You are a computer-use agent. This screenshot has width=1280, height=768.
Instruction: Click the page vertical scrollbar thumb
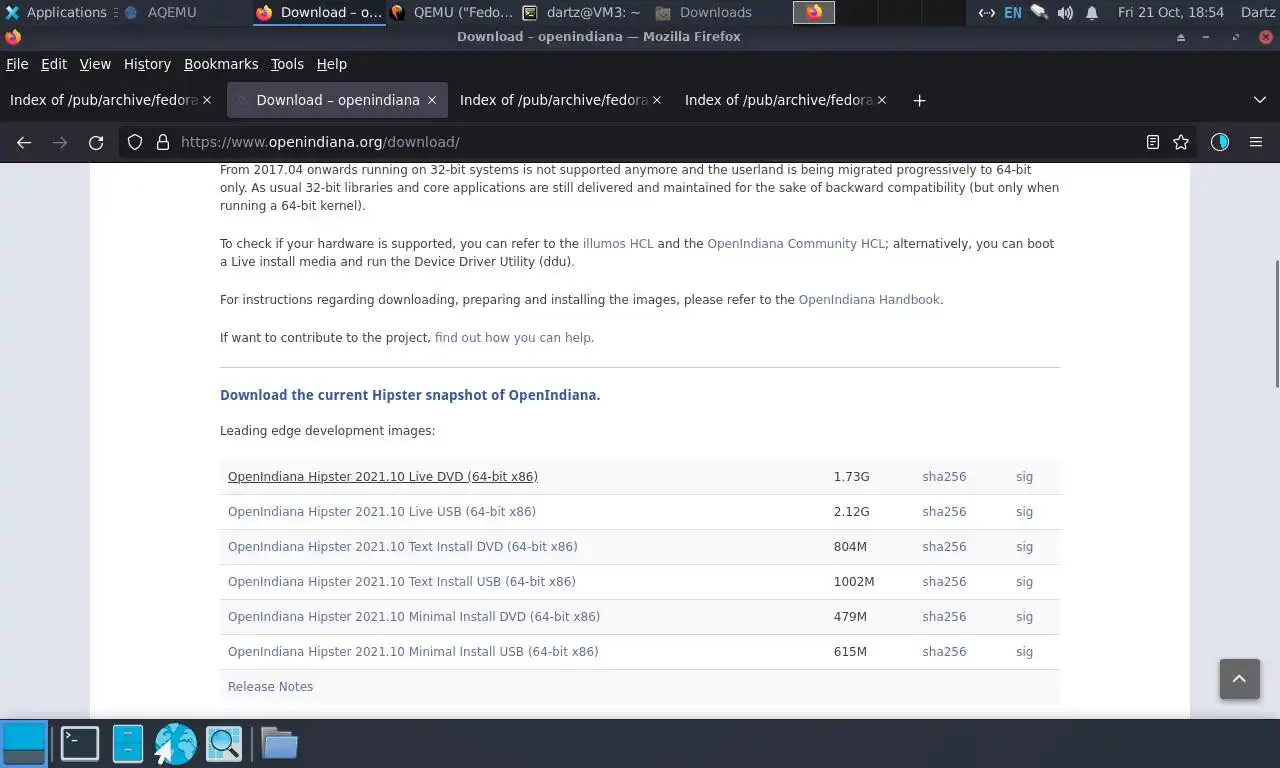[x=1276, y=324]
